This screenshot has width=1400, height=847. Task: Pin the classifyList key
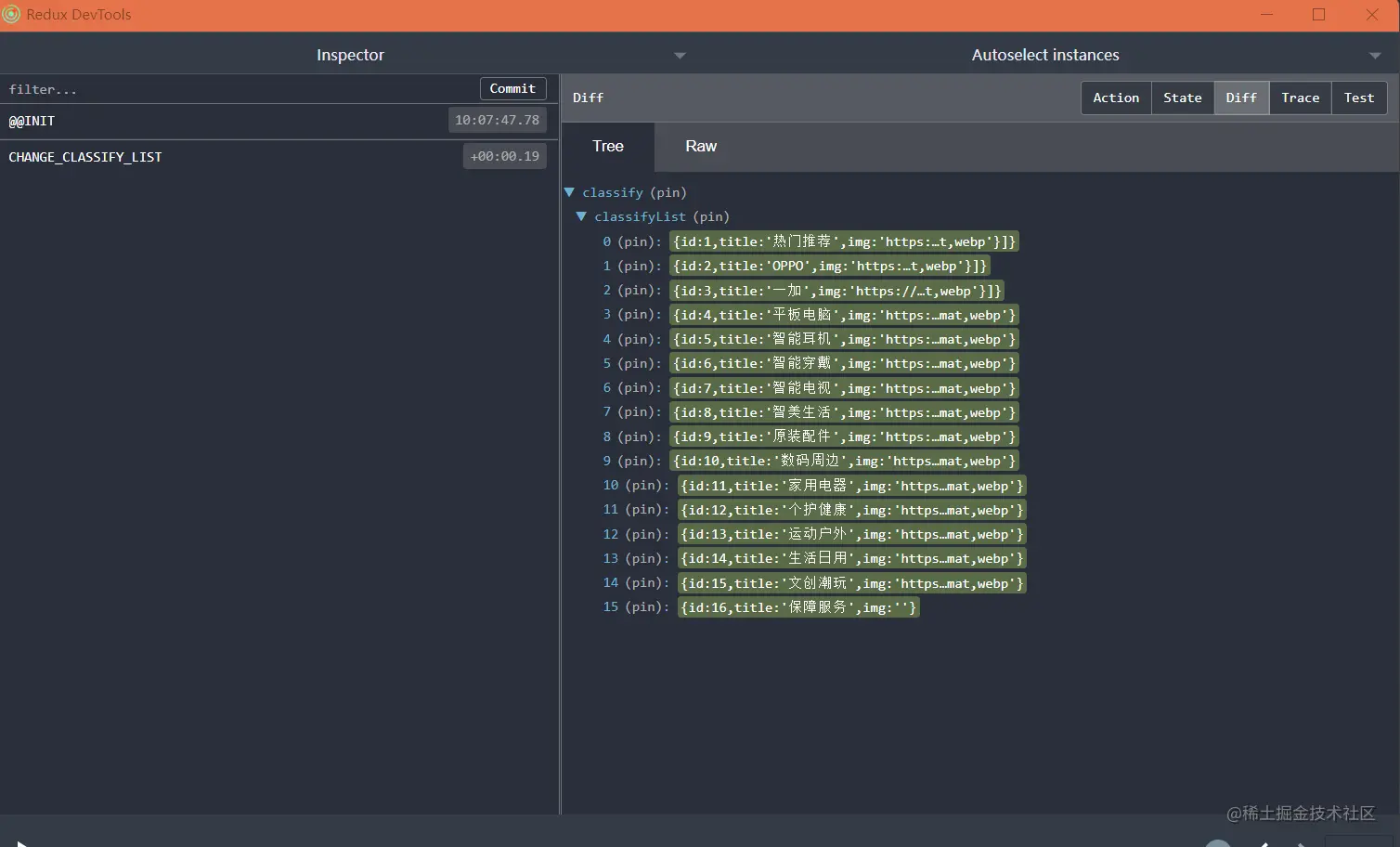(711, 216)
